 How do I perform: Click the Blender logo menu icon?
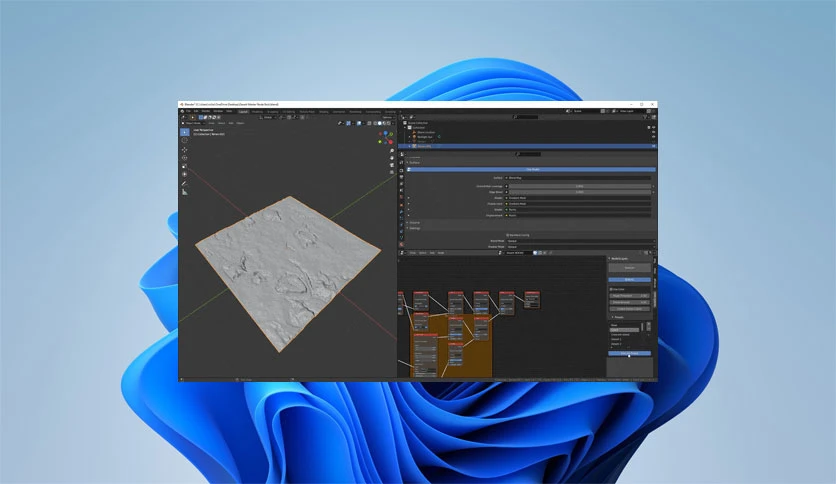point(182,111)
